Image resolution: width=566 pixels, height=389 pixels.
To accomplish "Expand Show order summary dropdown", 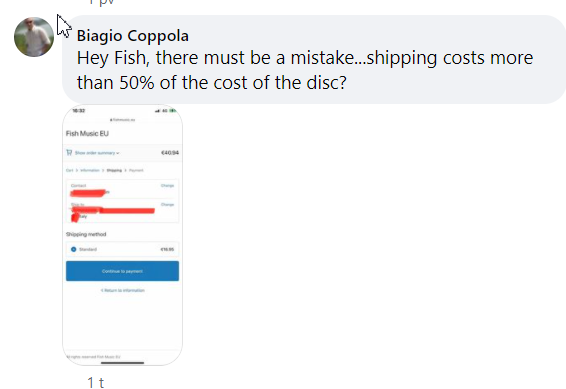I will click(97, 153).
